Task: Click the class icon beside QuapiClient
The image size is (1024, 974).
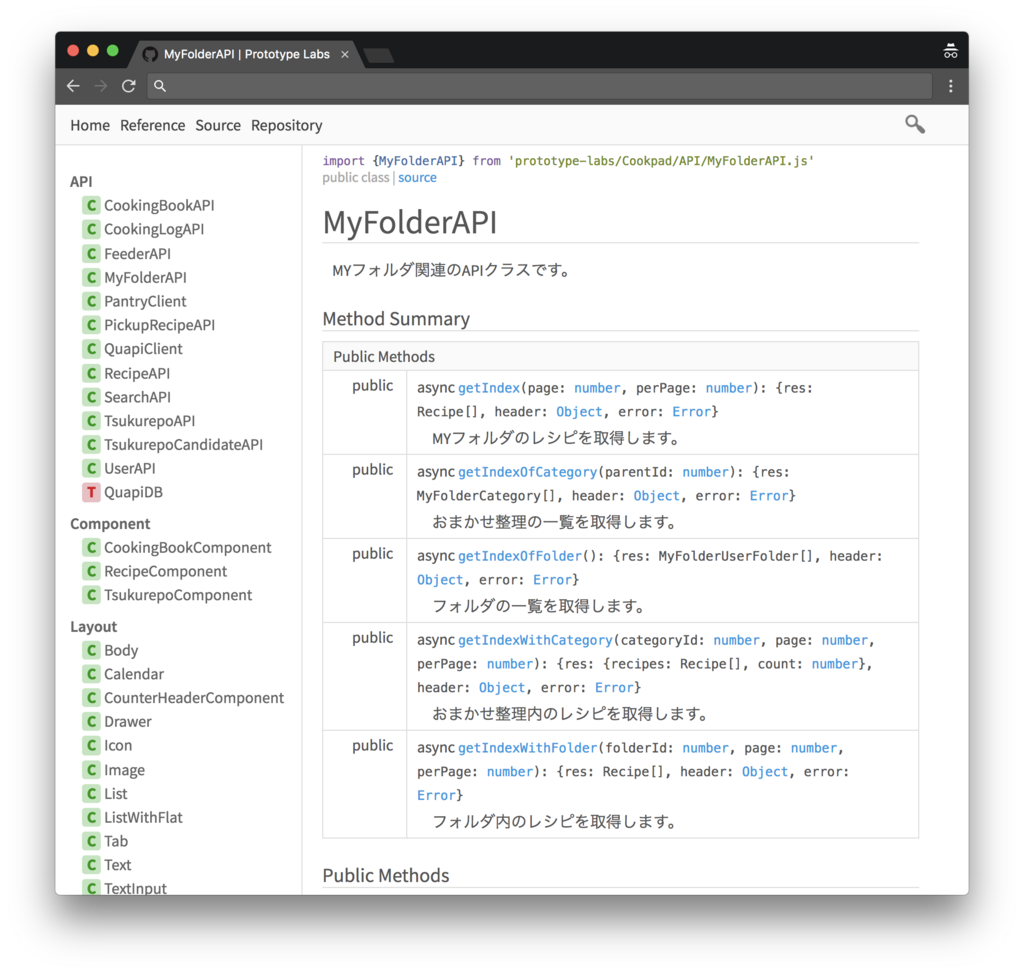Action: [x=91, y=349]
